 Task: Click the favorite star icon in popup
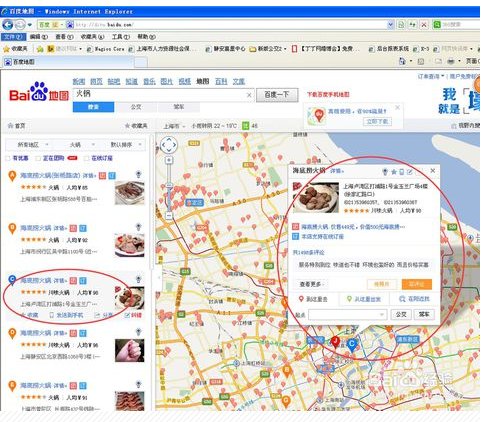point(394,172)
